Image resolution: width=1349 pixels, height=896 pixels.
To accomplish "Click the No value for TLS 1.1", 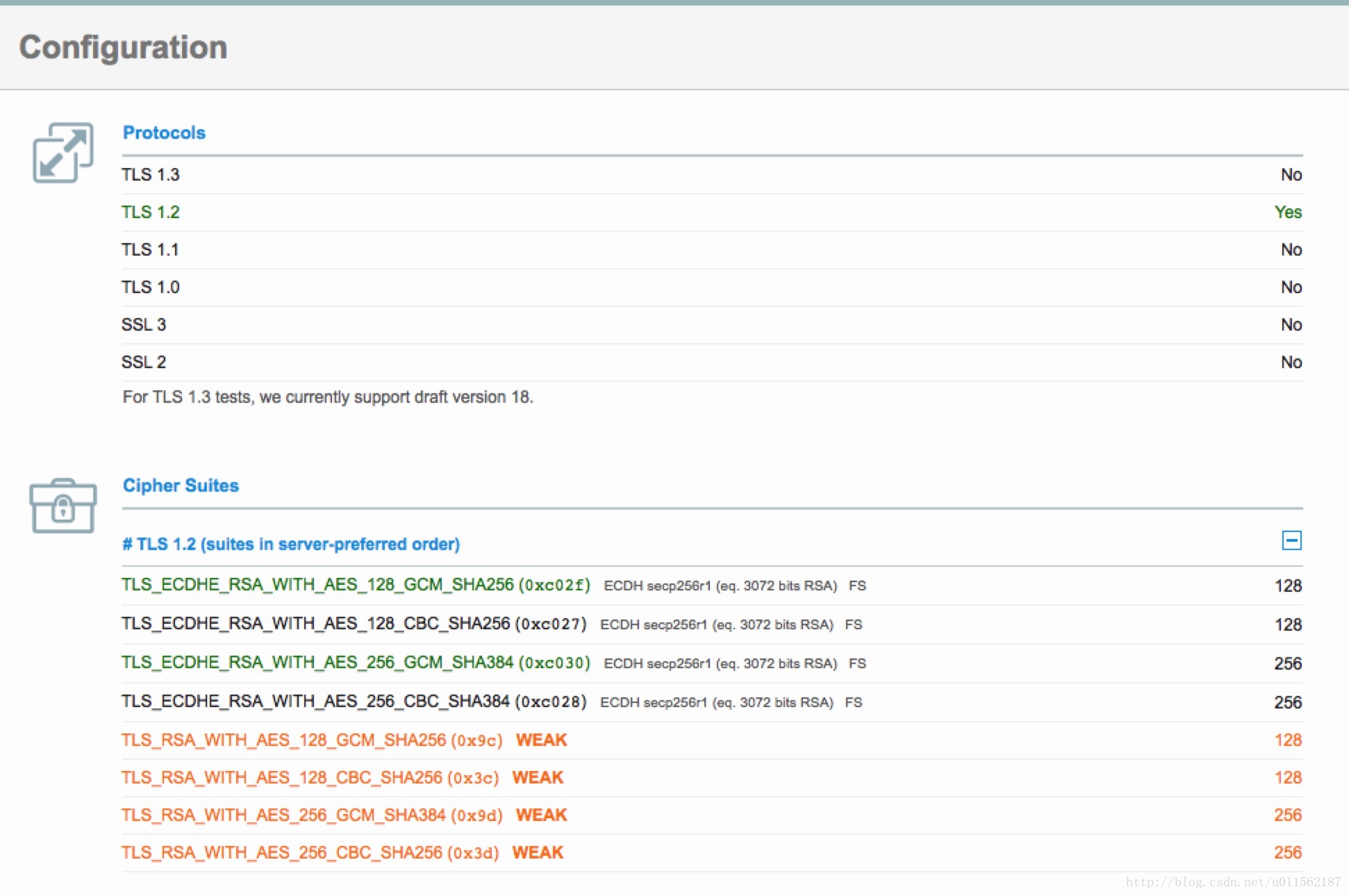I will pyautogui.click(x=1291, y=249).
